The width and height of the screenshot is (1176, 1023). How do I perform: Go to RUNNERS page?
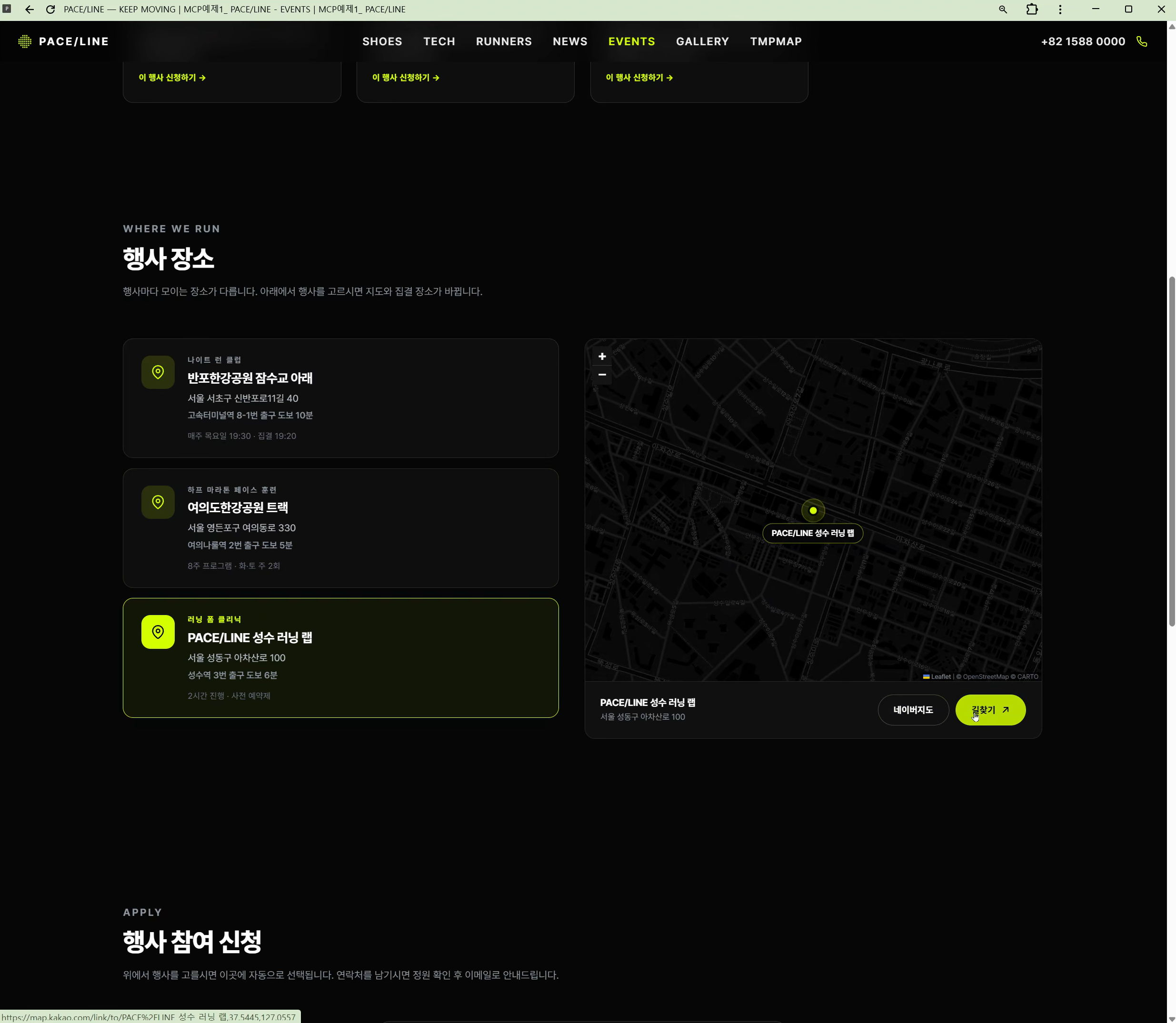point(504,41)
